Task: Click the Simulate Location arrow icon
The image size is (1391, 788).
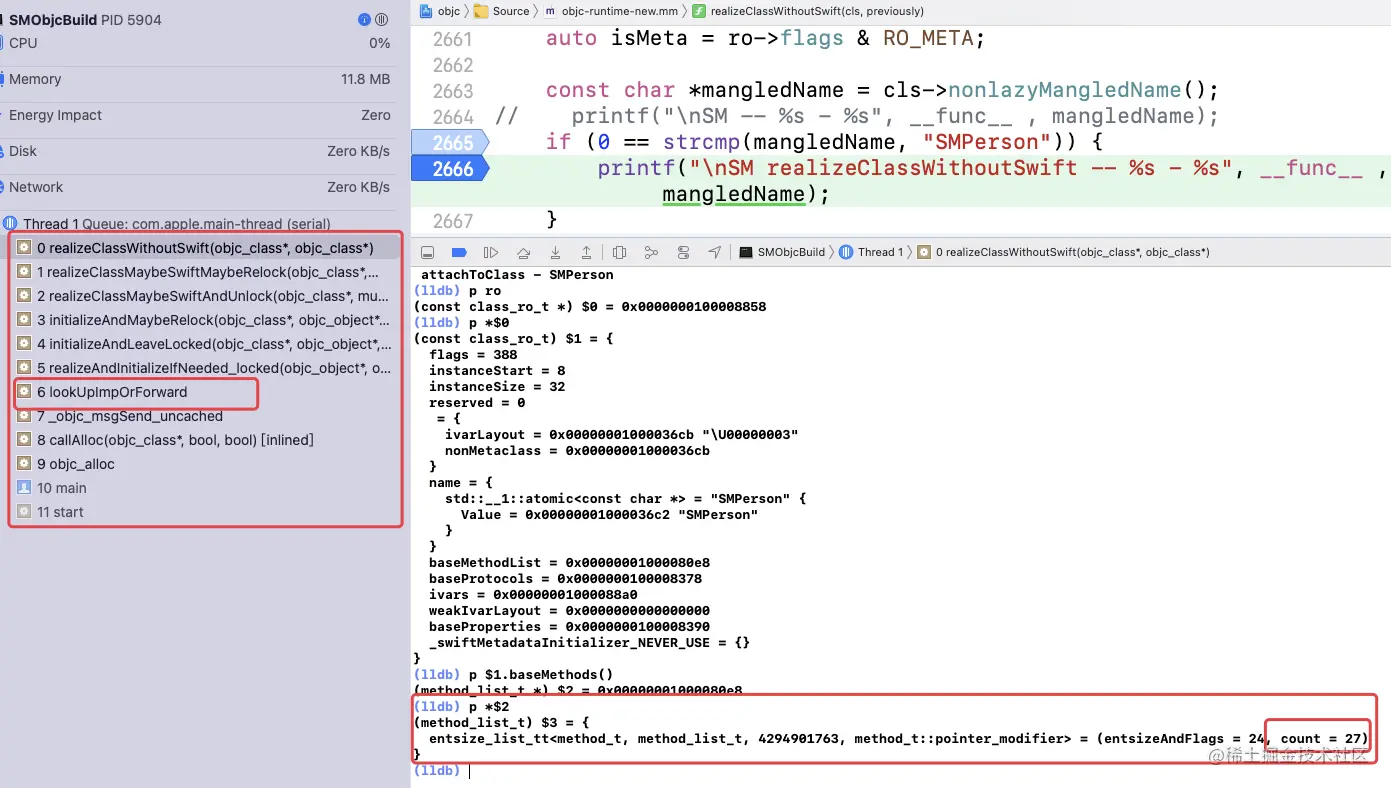Action: coord(714,252)
